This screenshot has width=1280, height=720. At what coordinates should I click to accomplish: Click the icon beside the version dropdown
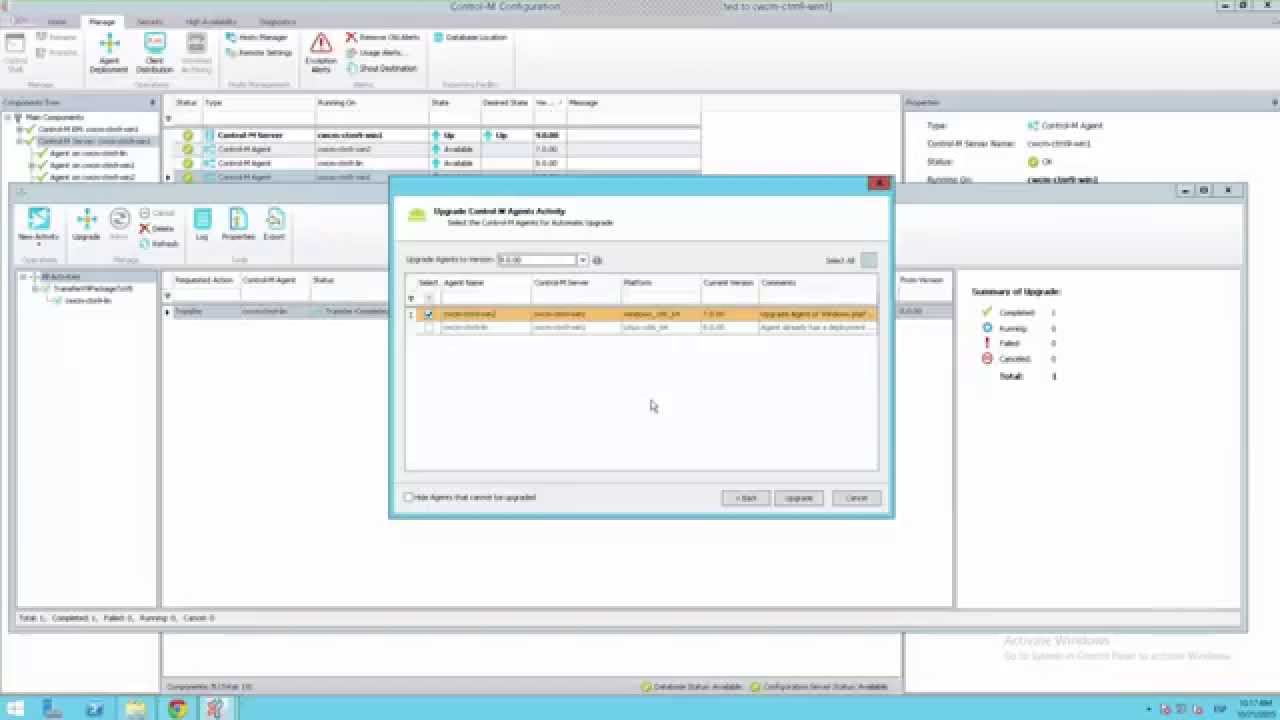click(597, 260)
